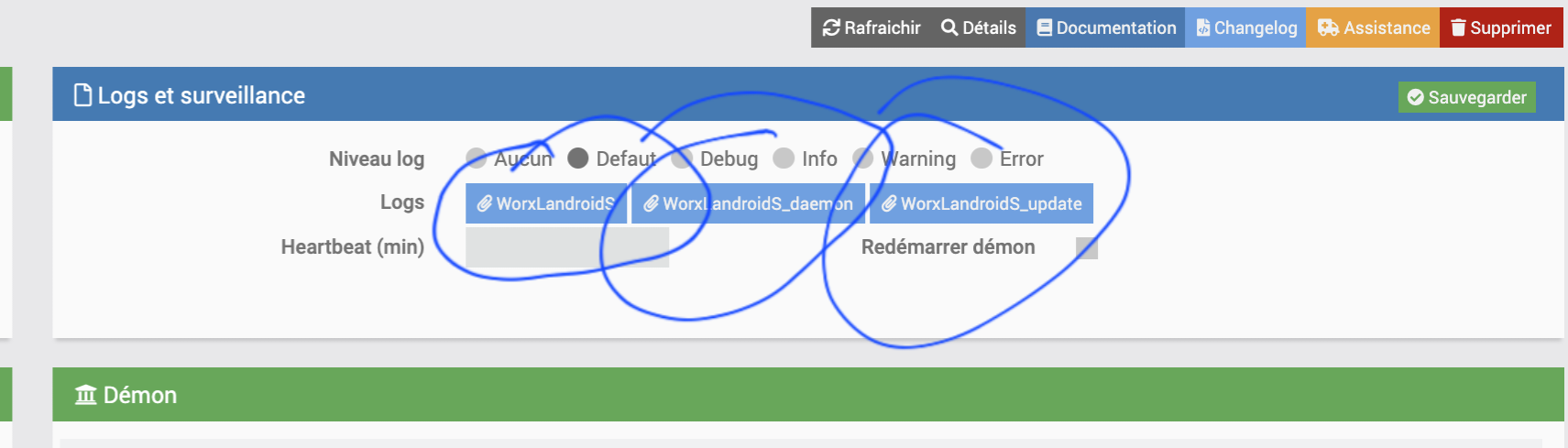Viewport: 1568px width, 448px height.
Task: Save settings with Sauvegarder
Action: pyautogui.click(x=1466, y=97)
